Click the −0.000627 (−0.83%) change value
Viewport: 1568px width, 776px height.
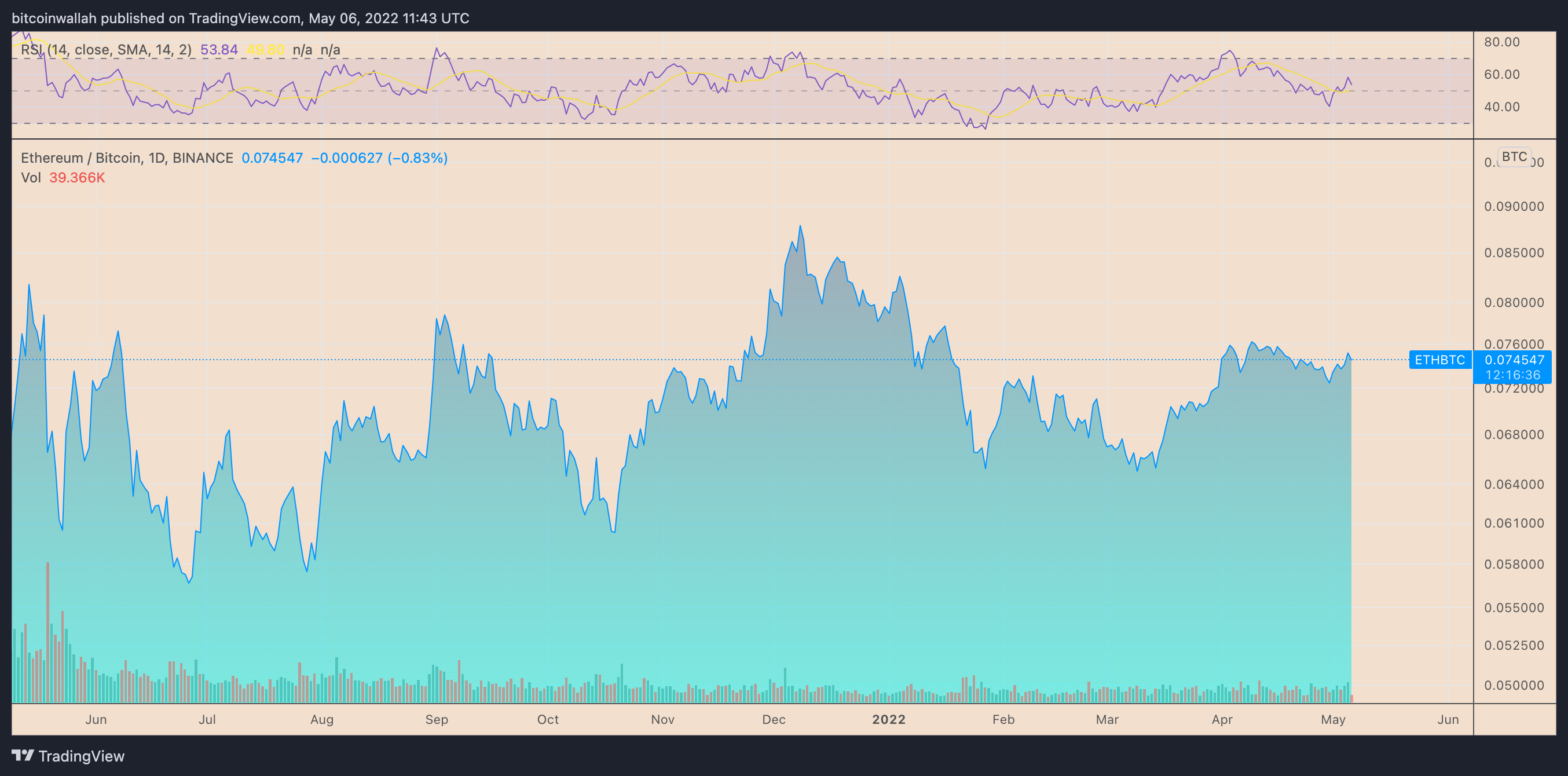pos(379,158)
